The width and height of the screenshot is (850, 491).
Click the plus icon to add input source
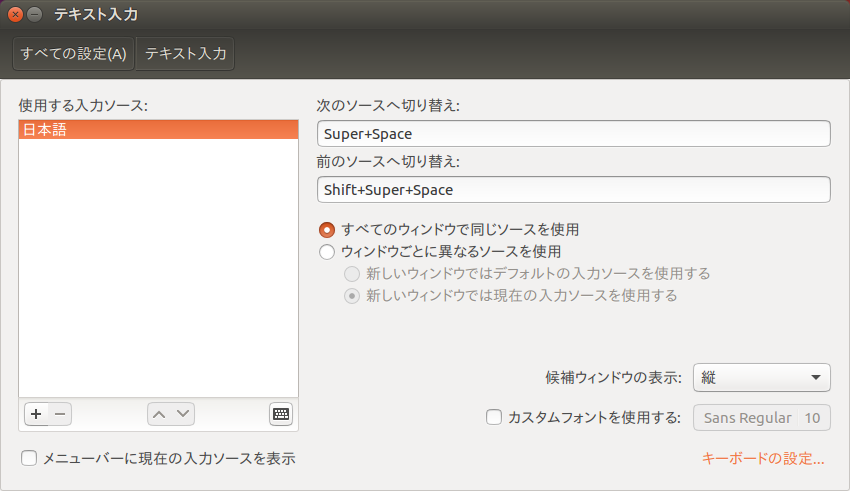click(35, 413)
